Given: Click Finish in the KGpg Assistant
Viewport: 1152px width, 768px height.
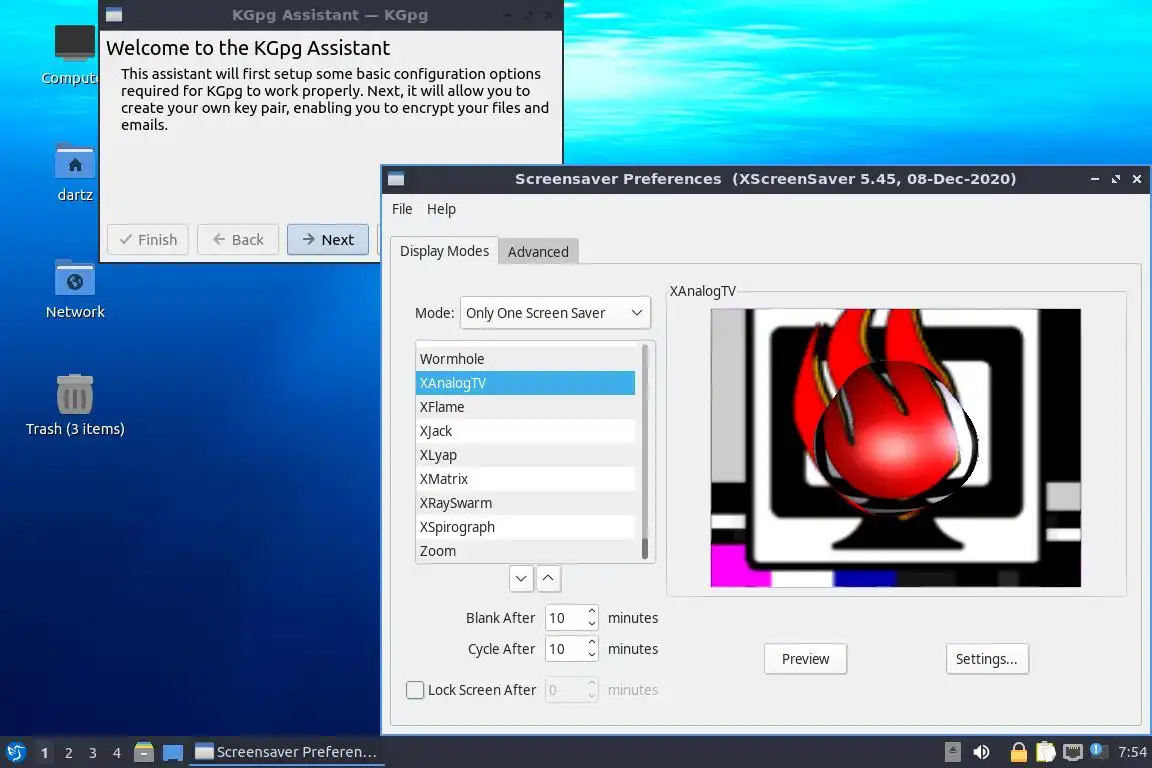Looking at the screenshot, I should tap(148, 240).
